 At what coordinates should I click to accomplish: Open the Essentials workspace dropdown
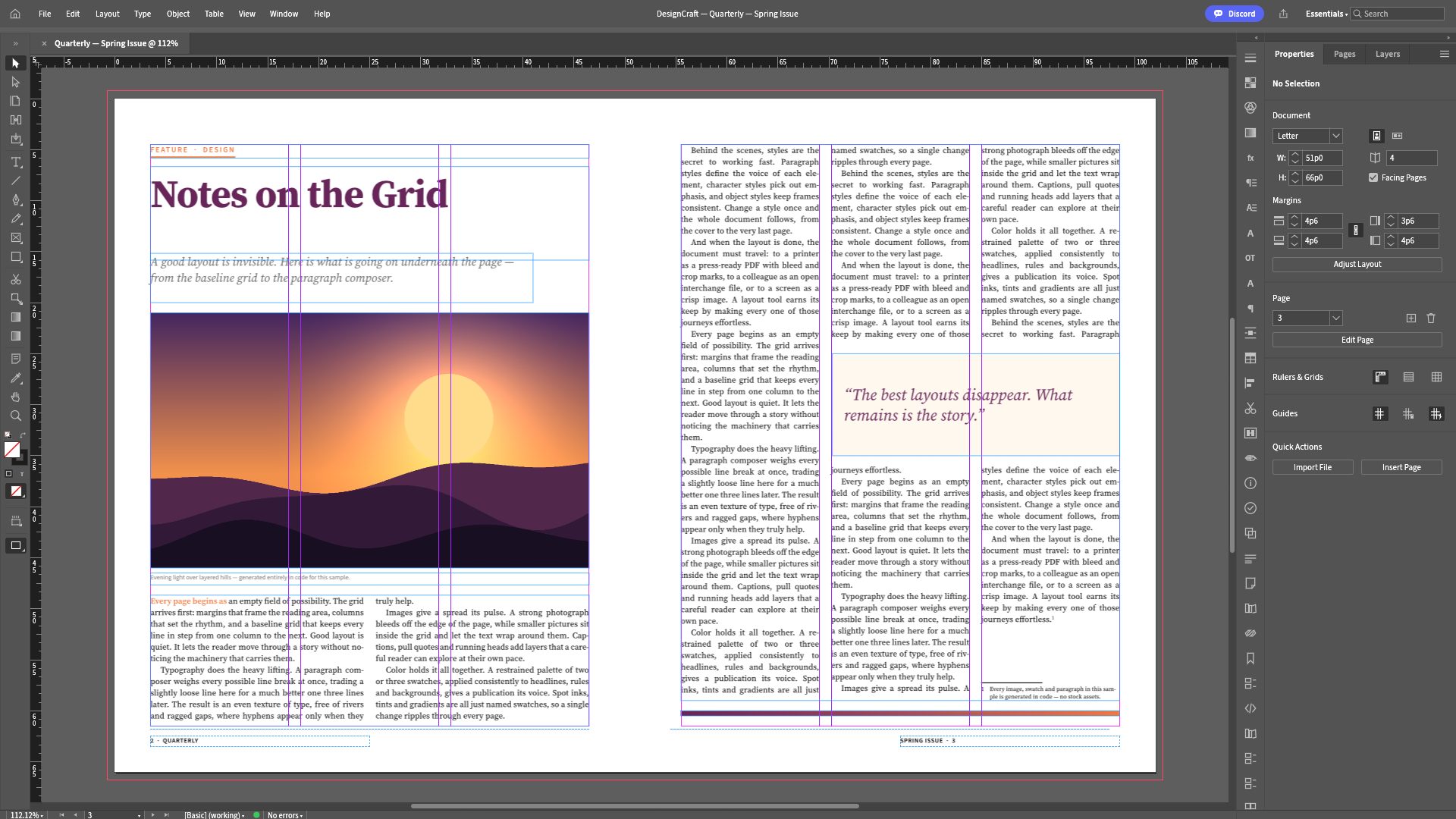pos(1326,14)
